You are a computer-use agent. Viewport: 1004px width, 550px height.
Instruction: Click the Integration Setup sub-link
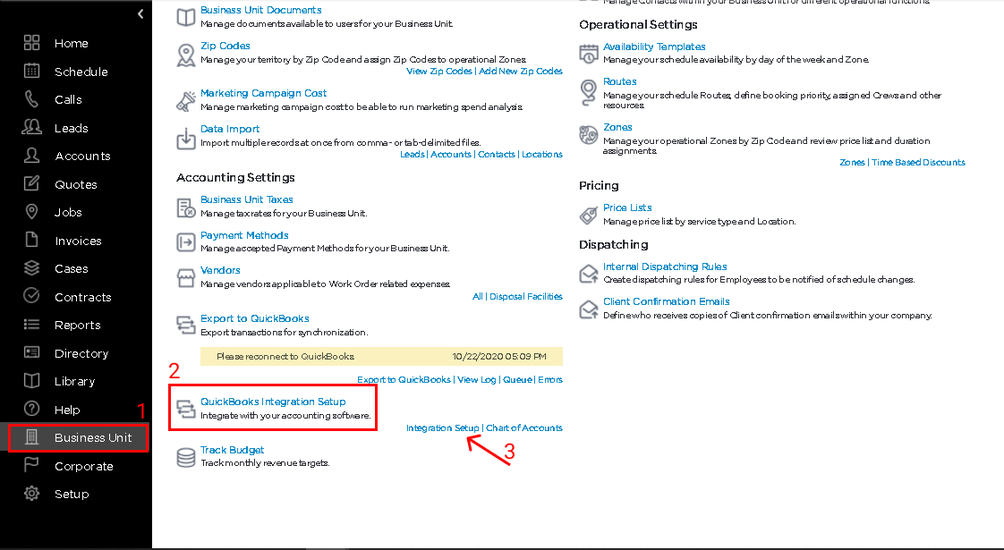[442, 428]
